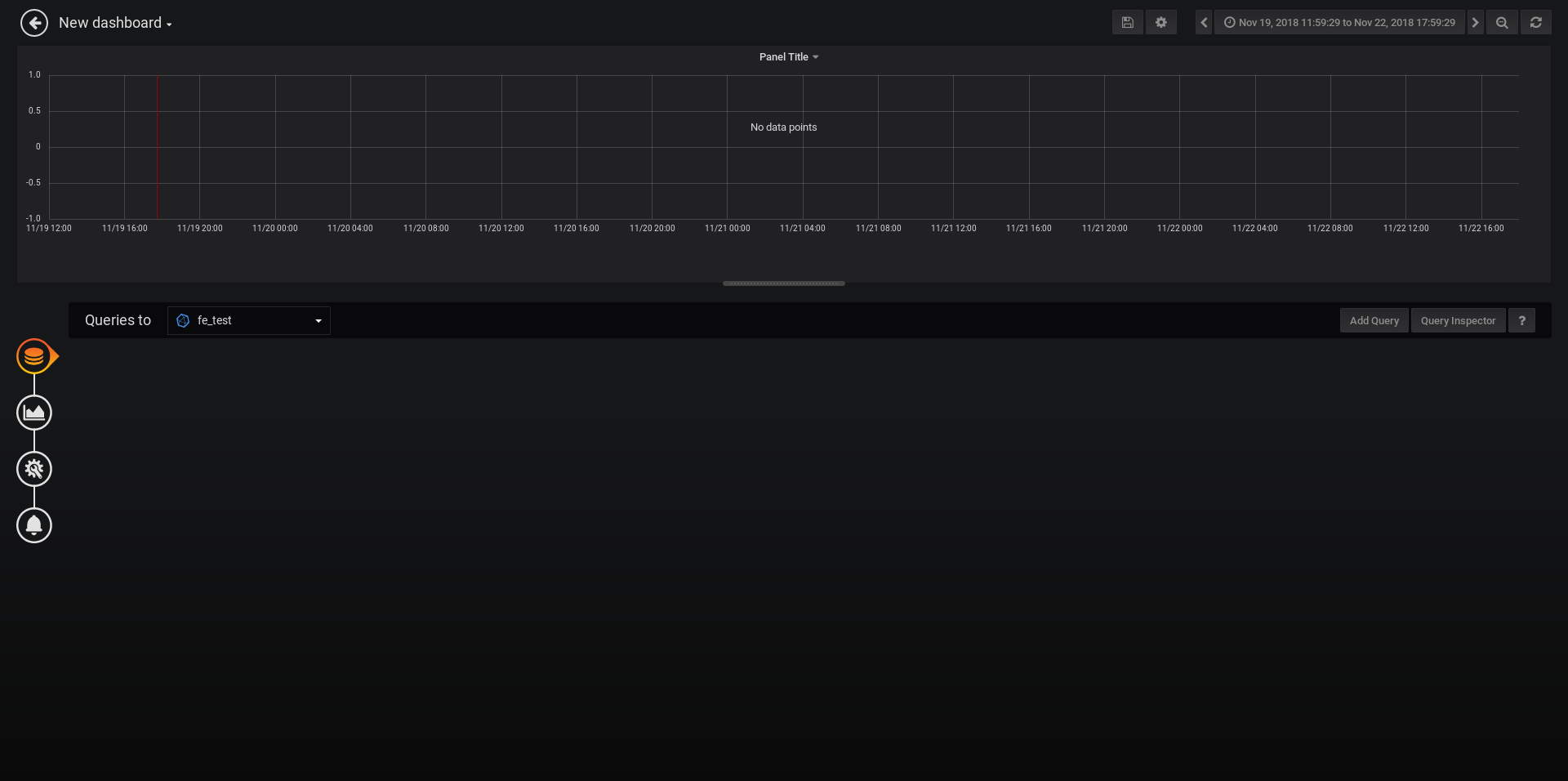Open the New dashboard title dropdown
Image resolution: width=1568 pixels, height=781 pixels.
(x=115, y=22)
